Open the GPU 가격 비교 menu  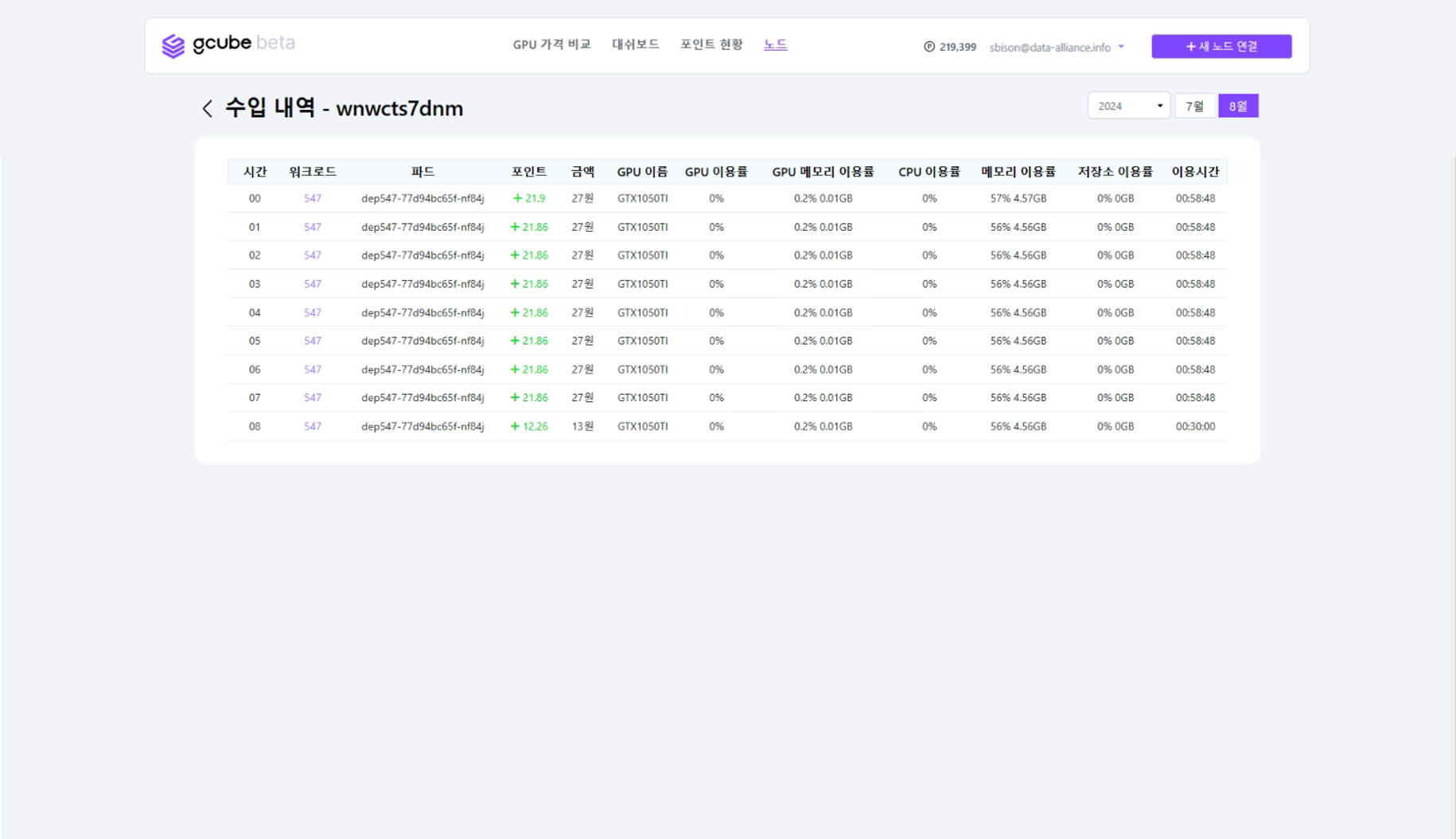click(x=551, y=45)
